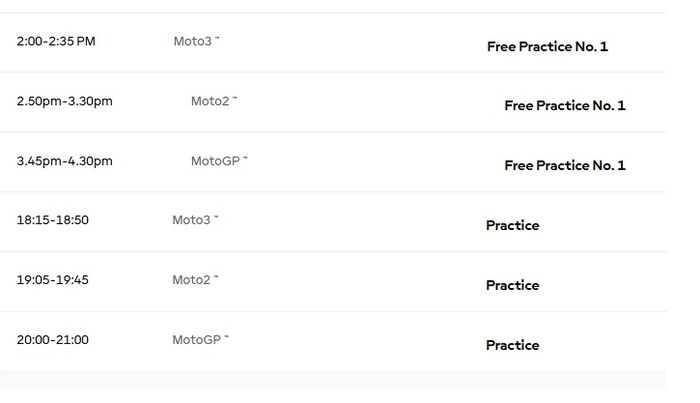This screenshot has height=403, width=700.
Task: Click the 2.50pm-3.30pm time slot
Action: [x=64, y=101]
